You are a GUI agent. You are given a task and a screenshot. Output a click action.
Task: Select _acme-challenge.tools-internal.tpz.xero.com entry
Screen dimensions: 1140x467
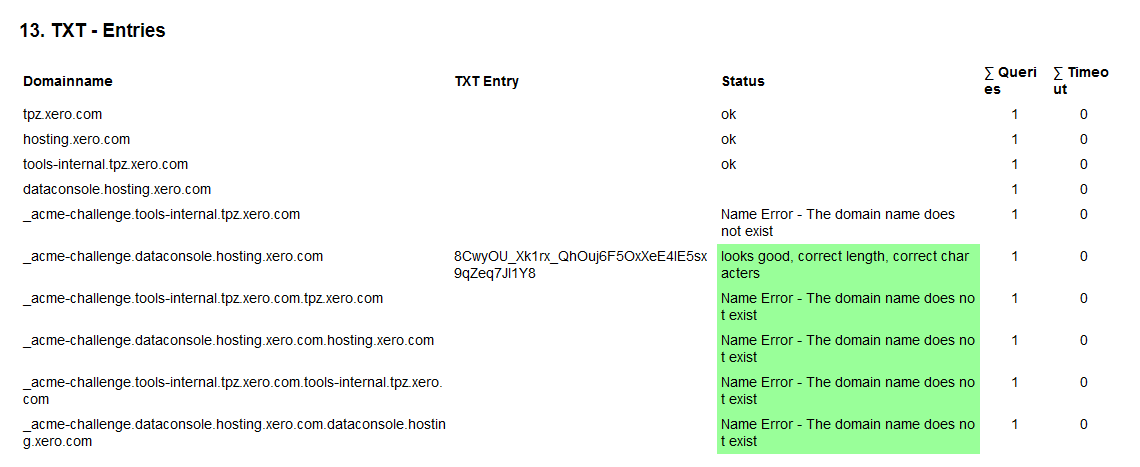coord(161,215)
